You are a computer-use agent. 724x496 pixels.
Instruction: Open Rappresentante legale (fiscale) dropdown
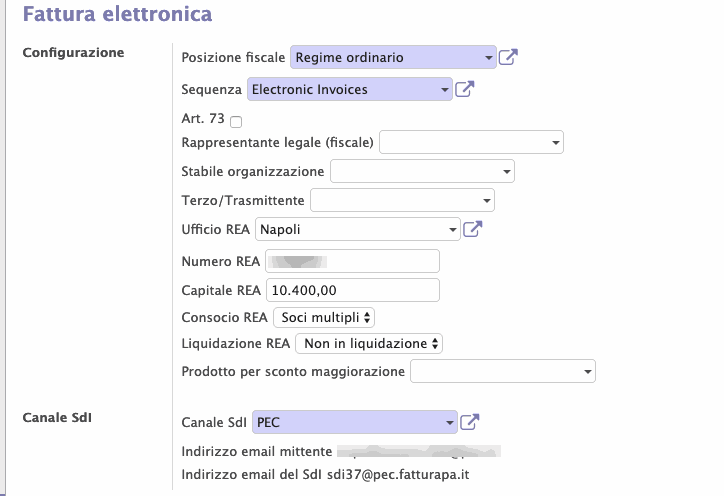coord(556,143)
